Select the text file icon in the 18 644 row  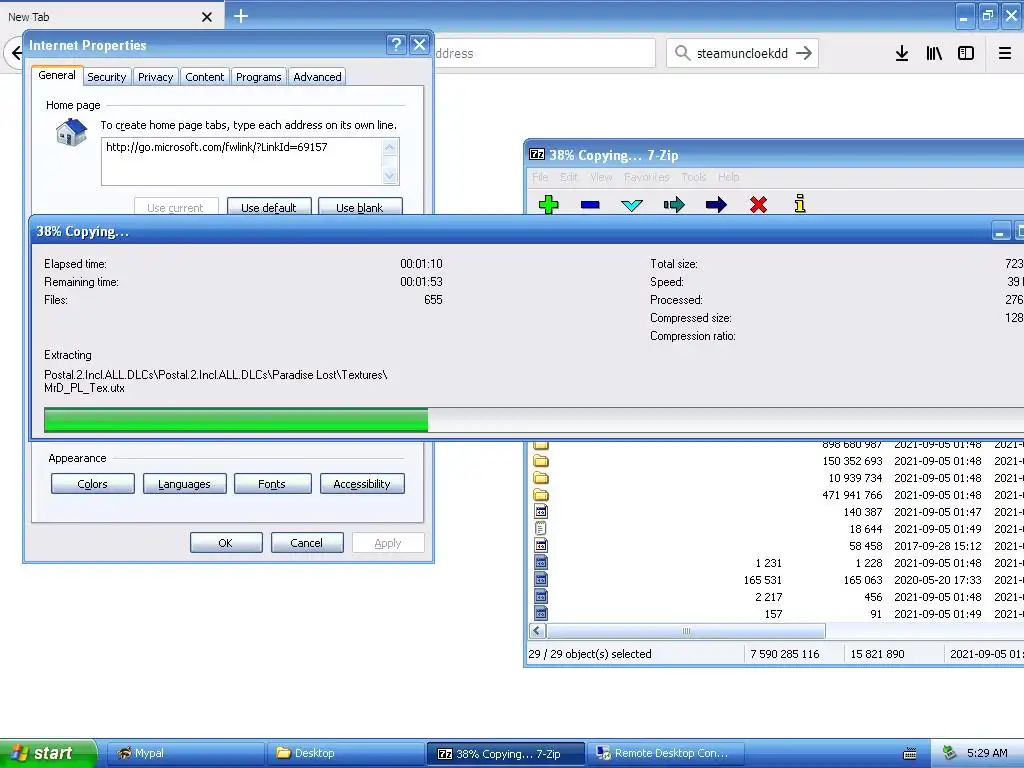(541, 529)
